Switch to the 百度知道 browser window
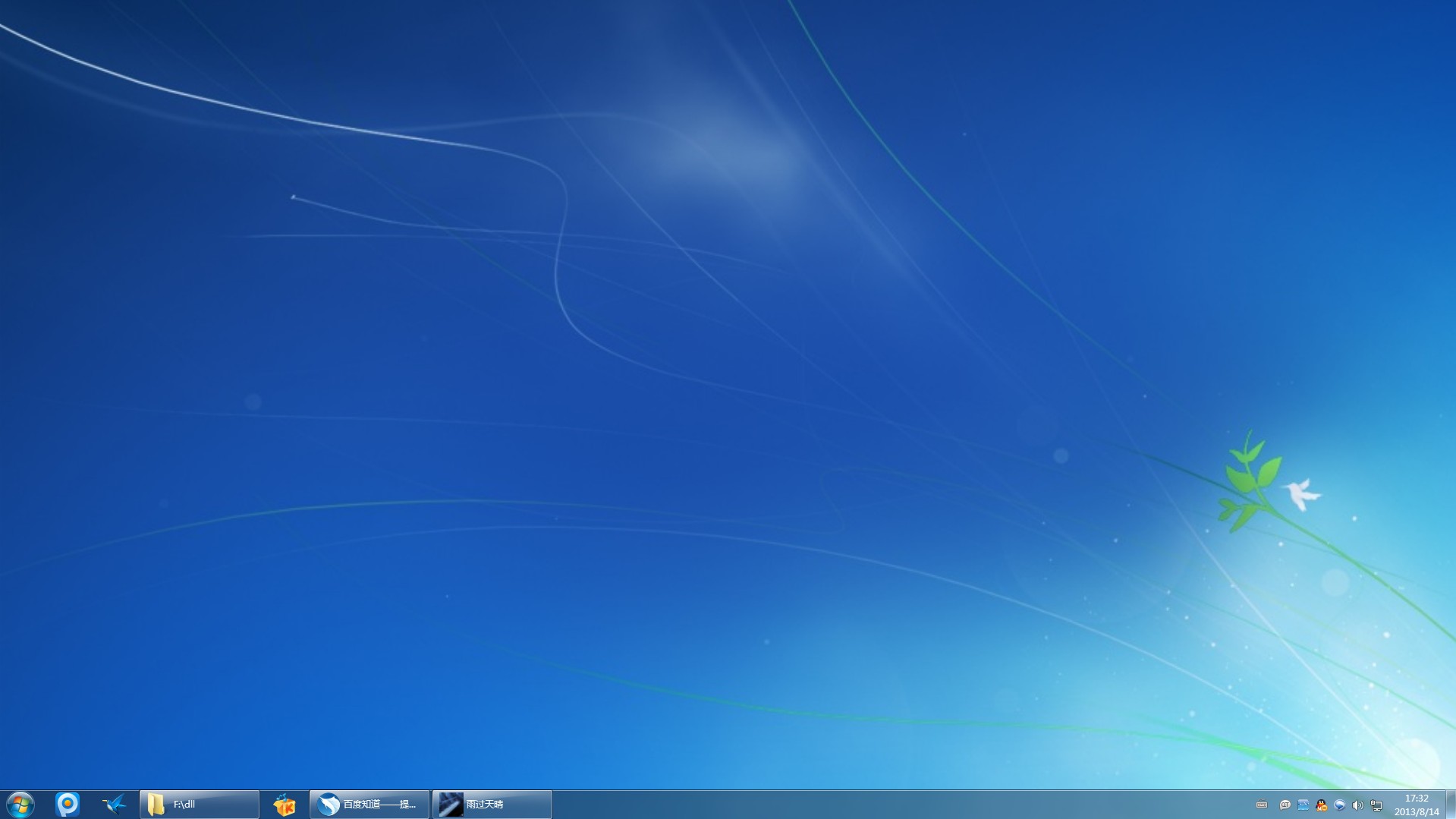 (369, 804)
